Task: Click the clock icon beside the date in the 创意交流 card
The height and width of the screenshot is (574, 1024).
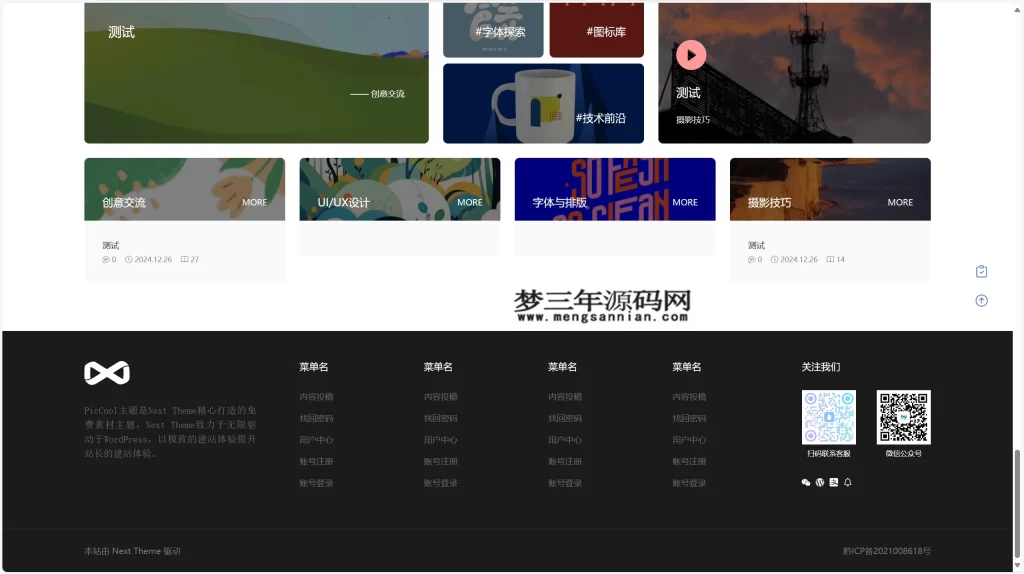Action: coord(129,260)
